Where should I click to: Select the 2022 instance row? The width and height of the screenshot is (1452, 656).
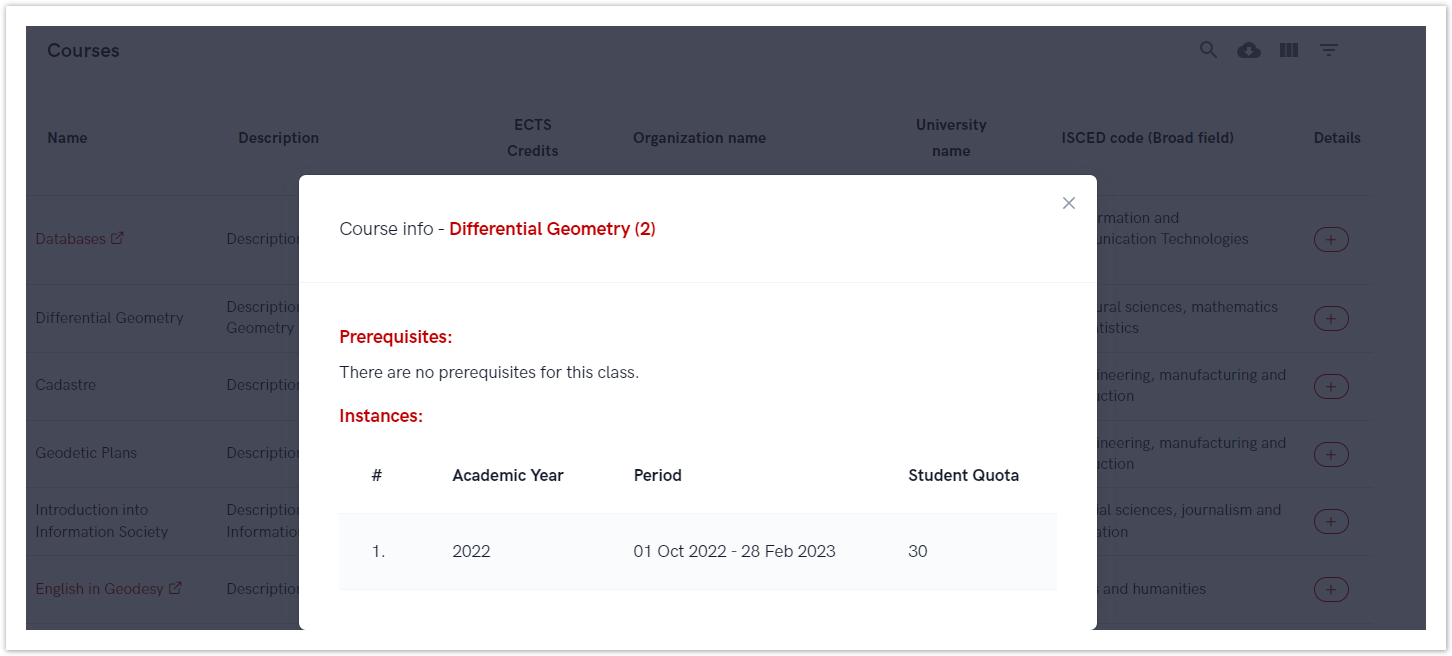tap(697, 551)
